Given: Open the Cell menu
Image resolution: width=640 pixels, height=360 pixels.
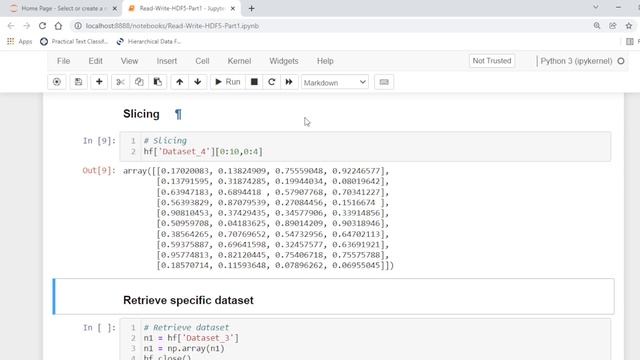Looking at the screenshot, I should click(202, 61).
